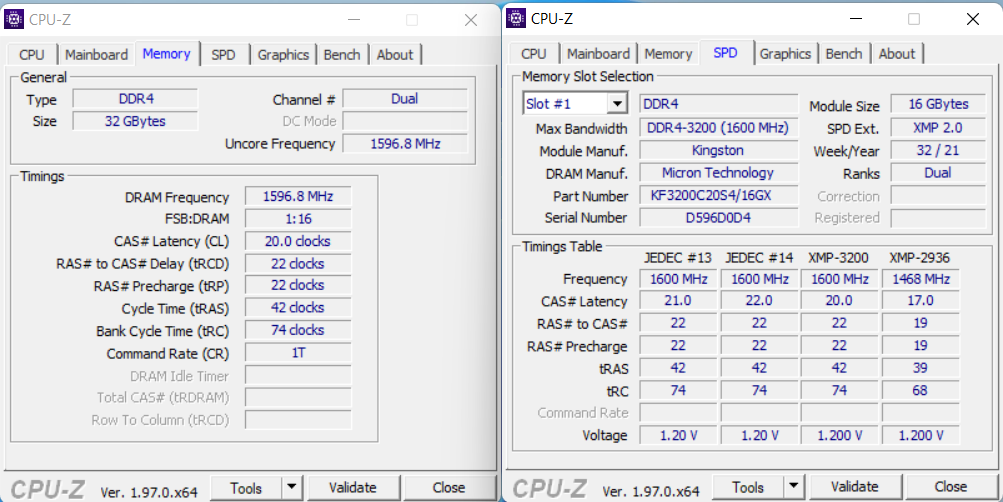Click SPD Ext. field XMP 2.0

tap(938, 128)
